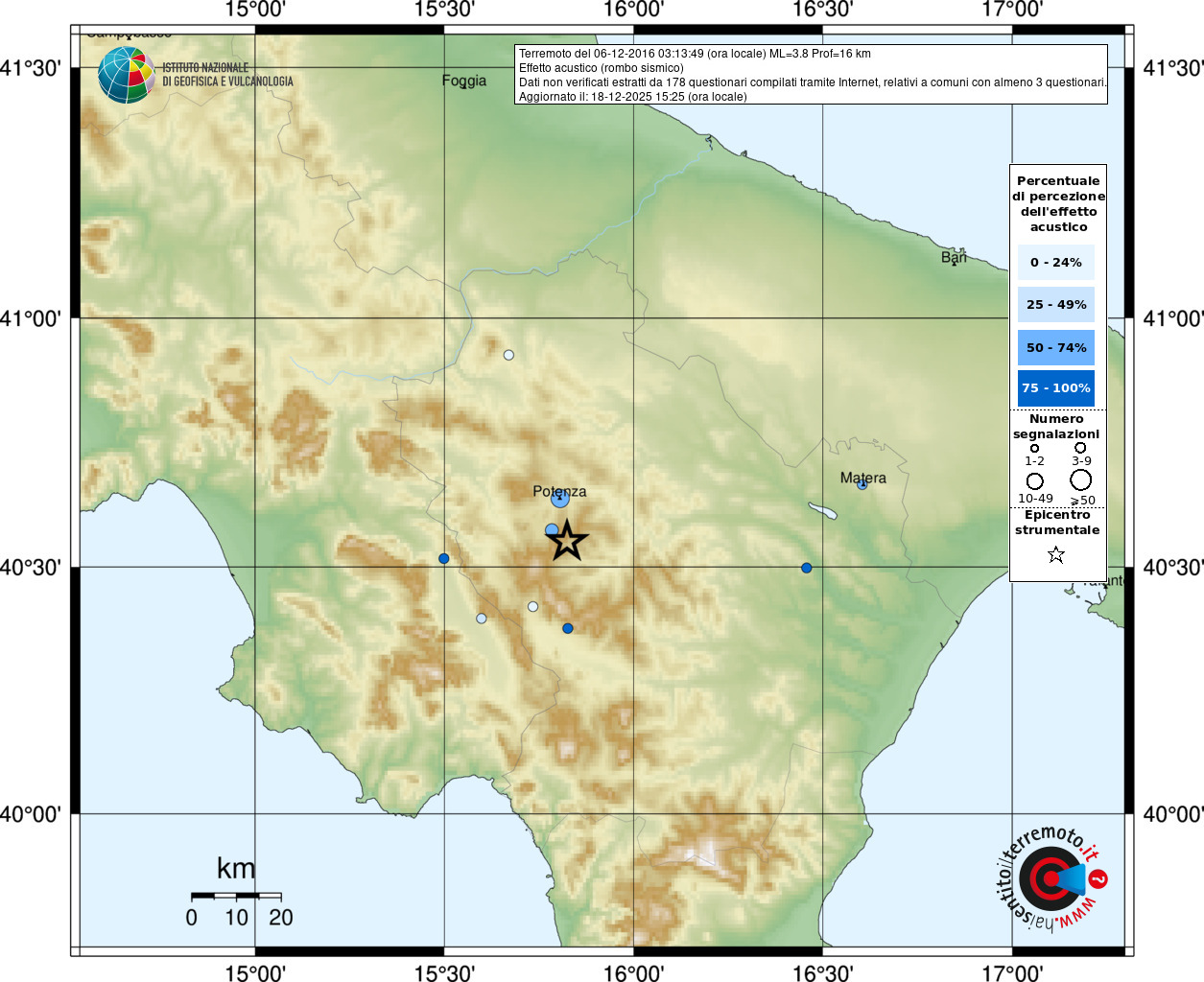Click the 1-2 reports circle in the legend
1204x982 pixels.
tap(1034, 448)
